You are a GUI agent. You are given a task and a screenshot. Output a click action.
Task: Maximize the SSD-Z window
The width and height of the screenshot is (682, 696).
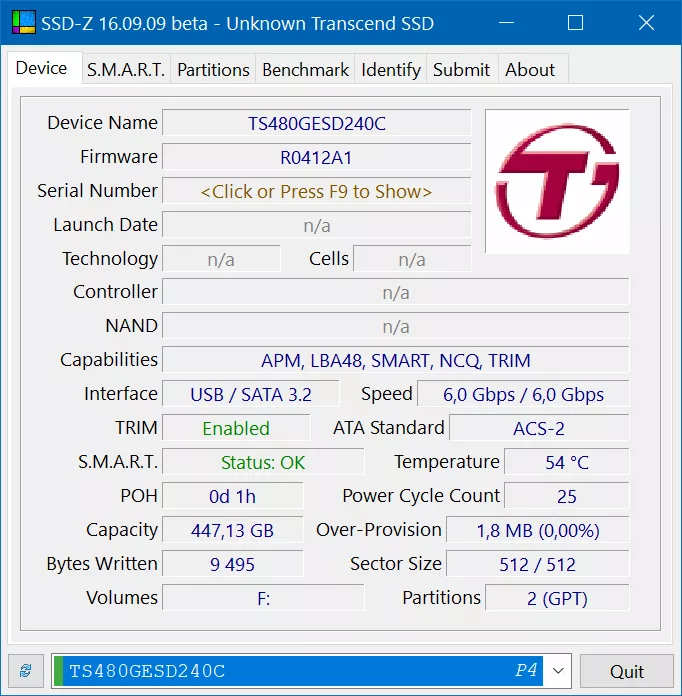coord(575,23)
